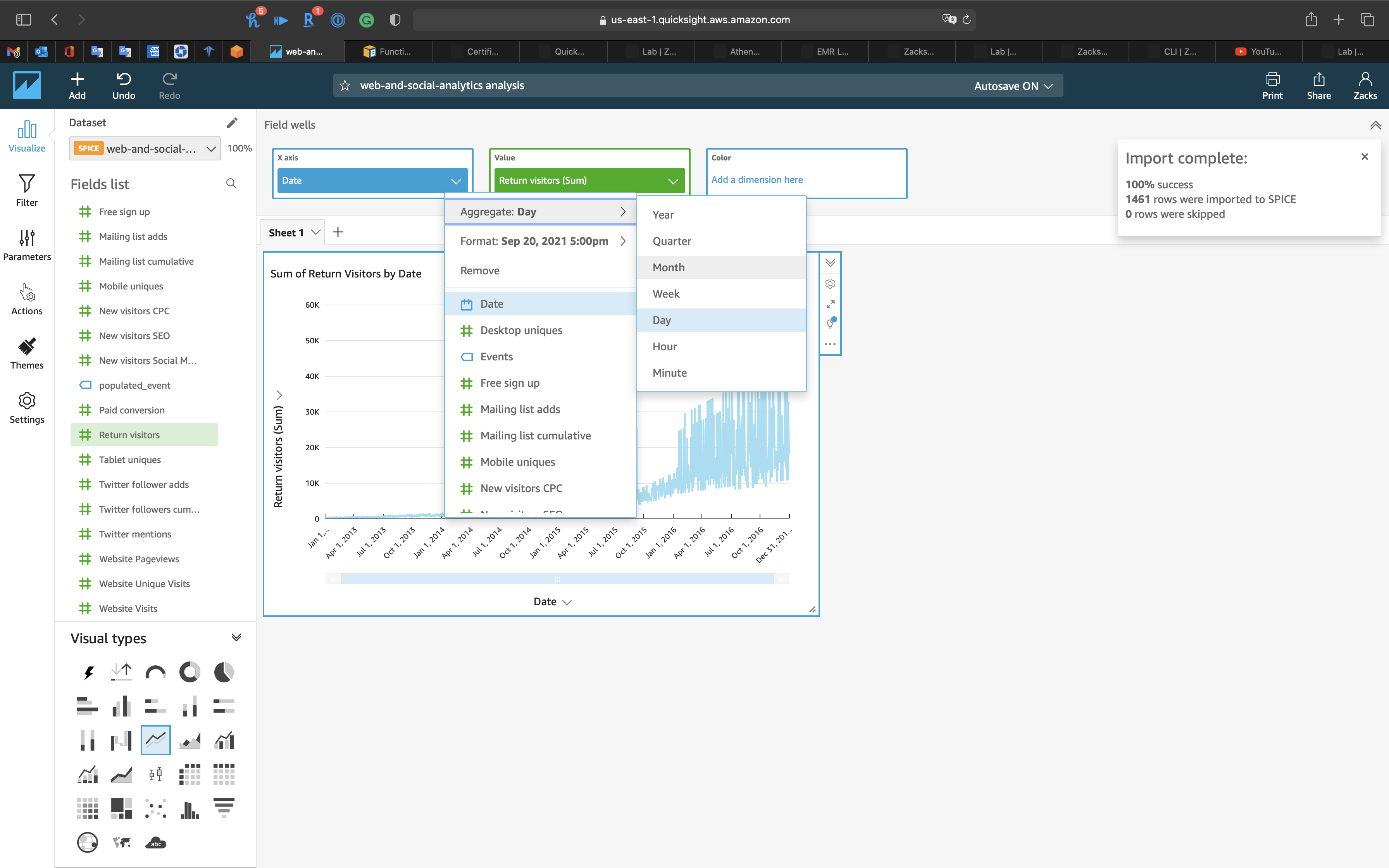Image resolution: width=1389 pixels, height=868 pixels.
Task: Select the pie chart visual type
Action: (224, 672)
